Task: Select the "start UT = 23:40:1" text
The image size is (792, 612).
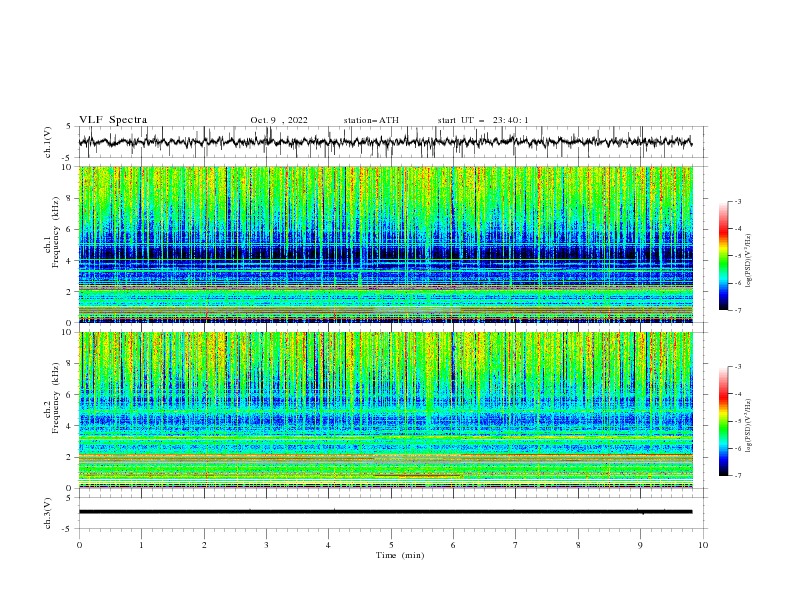Action: 483,120
